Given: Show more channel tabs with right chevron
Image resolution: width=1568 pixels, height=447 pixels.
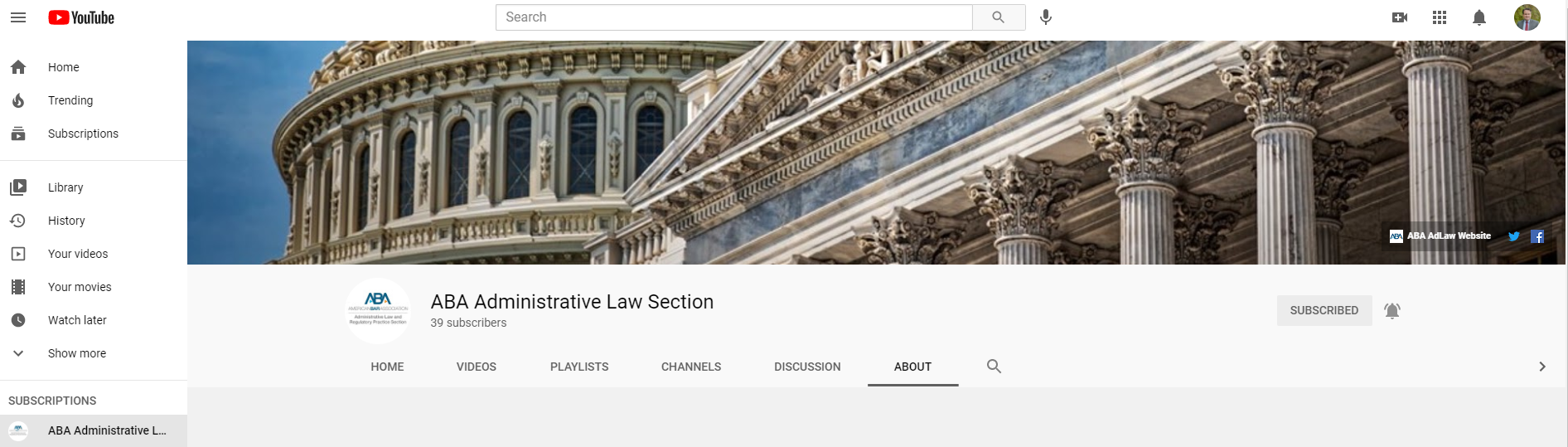Looking at the screenshot, I should [x=1542, y=367].
